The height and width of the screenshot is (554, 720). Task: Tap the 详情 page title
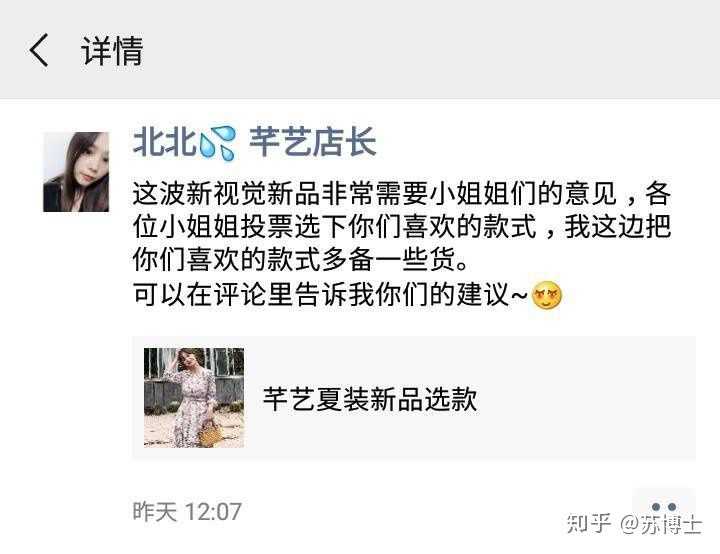click(112, 51)
